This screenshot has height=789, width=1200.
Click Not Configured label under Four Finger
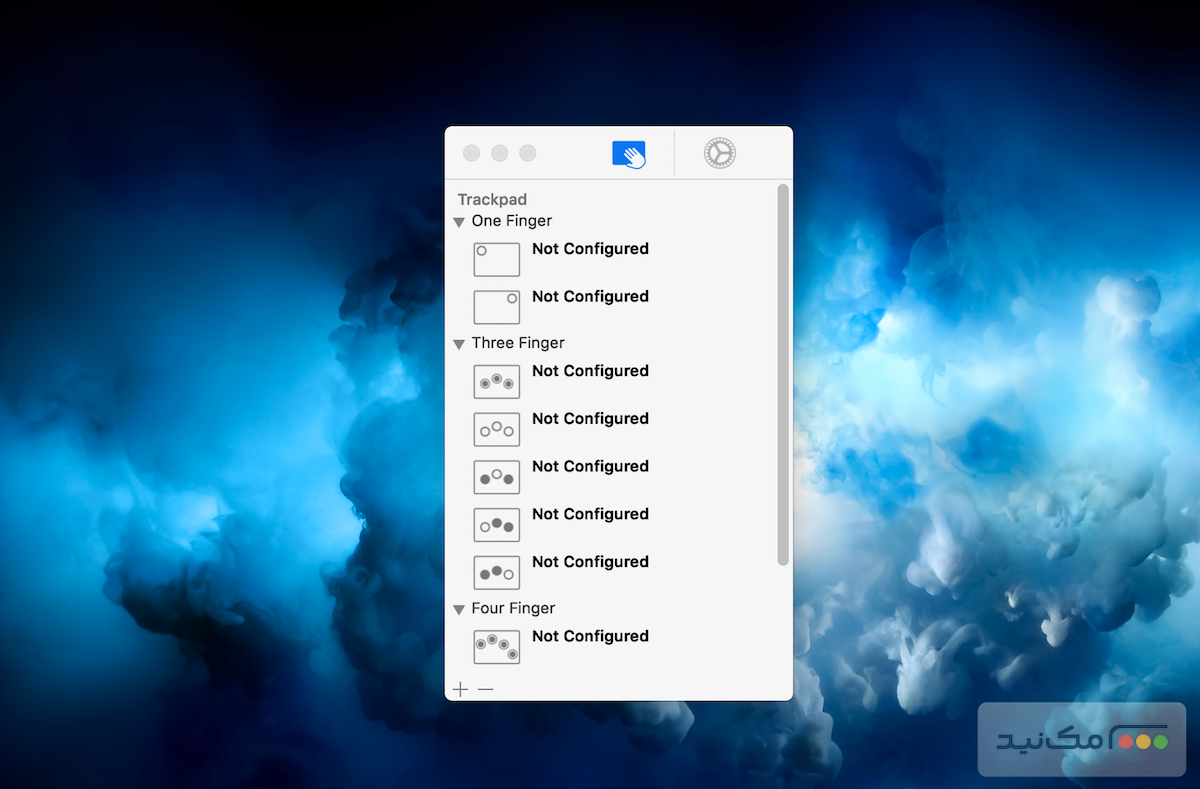tap(590, 636)
